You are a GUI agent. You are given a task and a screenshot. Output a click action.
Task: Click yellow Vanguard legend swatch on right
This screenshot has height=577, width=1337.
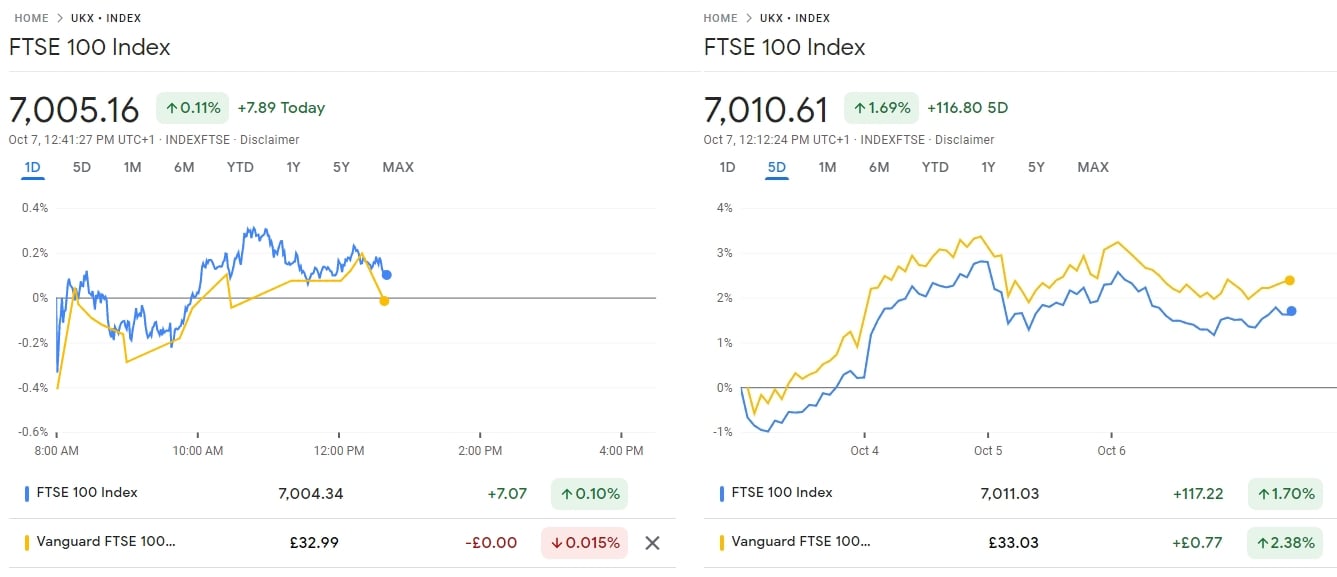pos(722,543)
